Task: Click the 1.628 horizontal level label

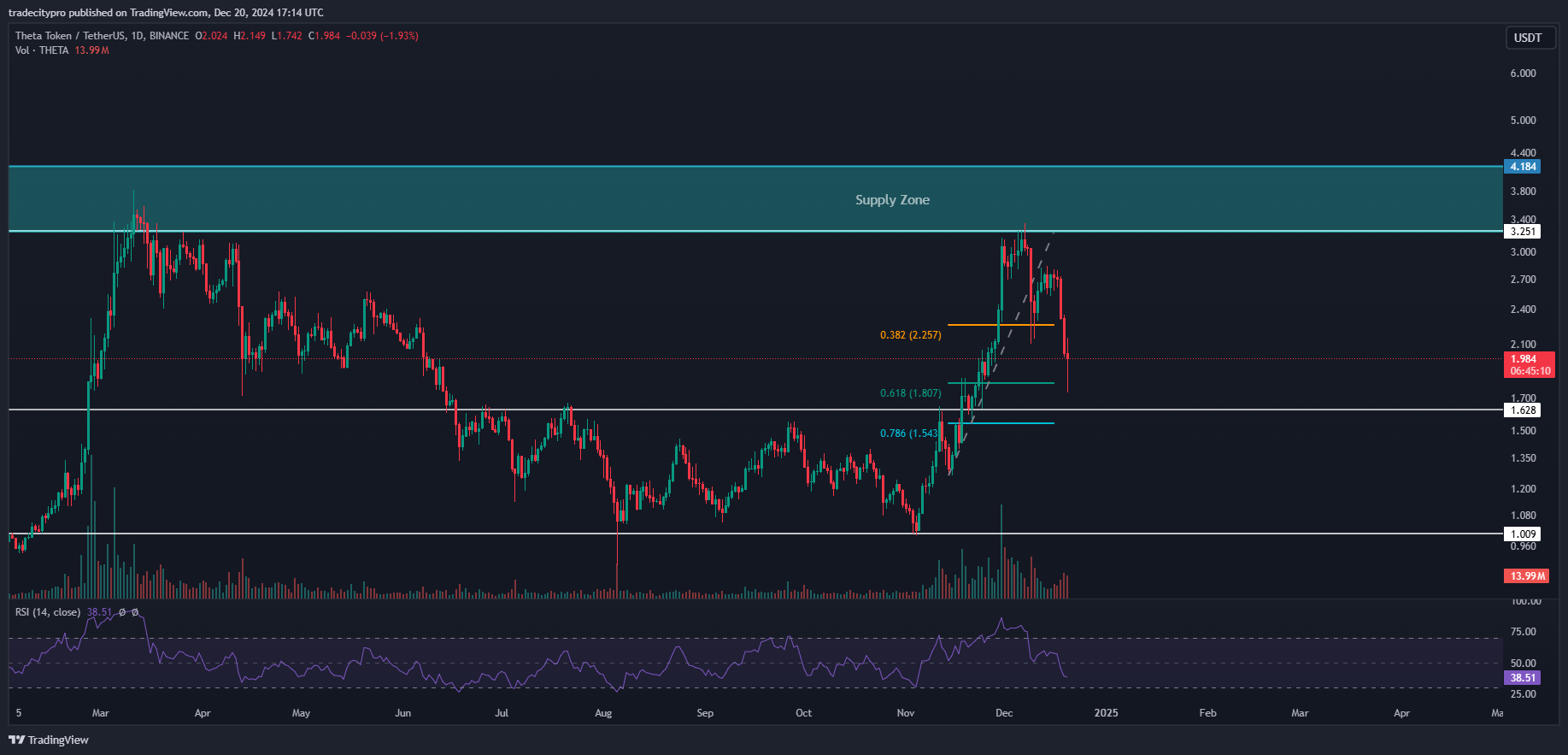Action: point(1523,410)
